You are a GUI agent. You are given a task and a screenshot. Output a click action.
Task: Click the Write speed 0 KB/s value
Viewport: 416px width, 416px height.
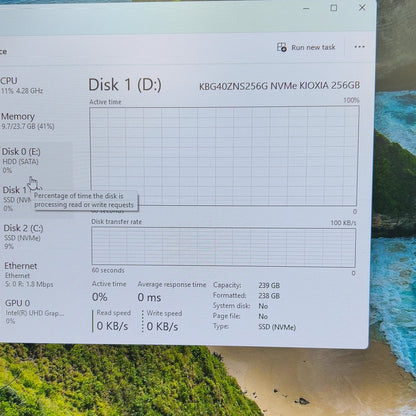[x=162, y=326]
